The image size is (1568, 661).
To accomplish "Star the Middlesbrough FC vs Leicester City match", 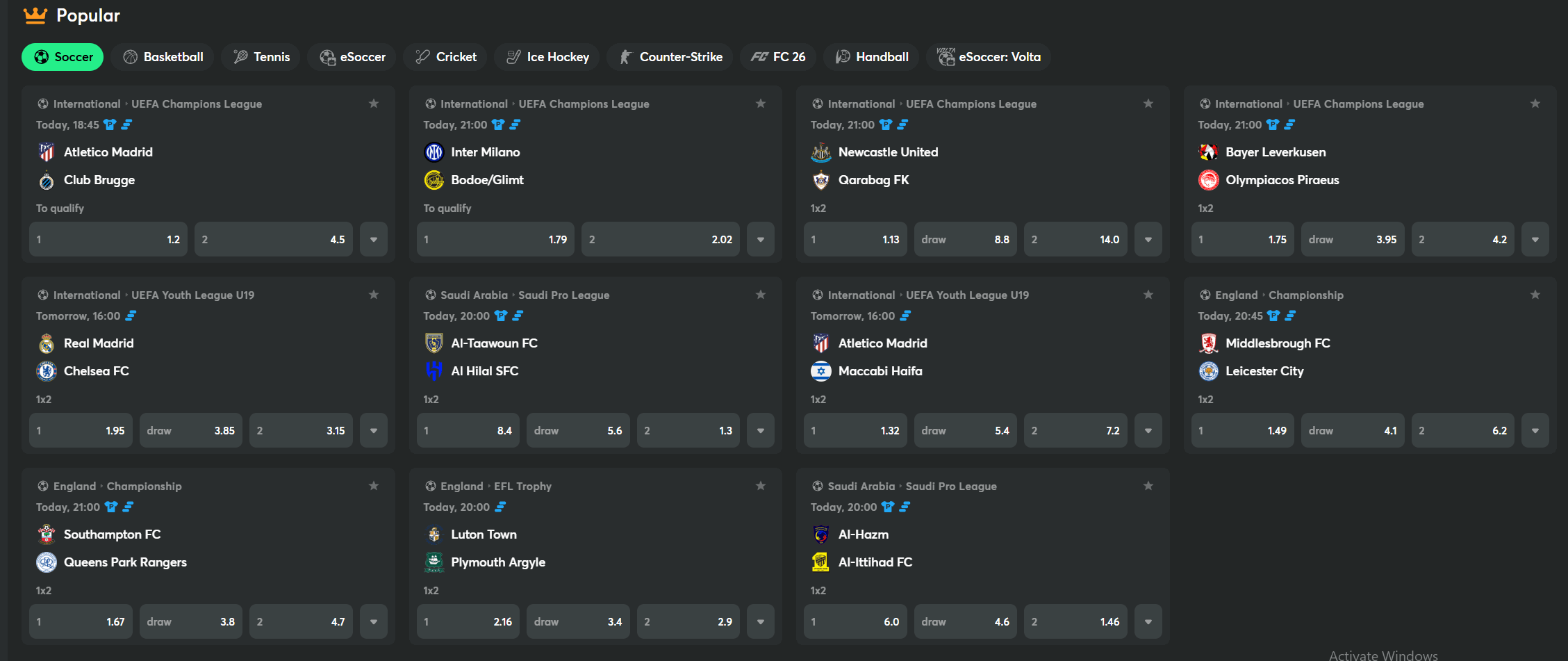I will (1535, 295).
